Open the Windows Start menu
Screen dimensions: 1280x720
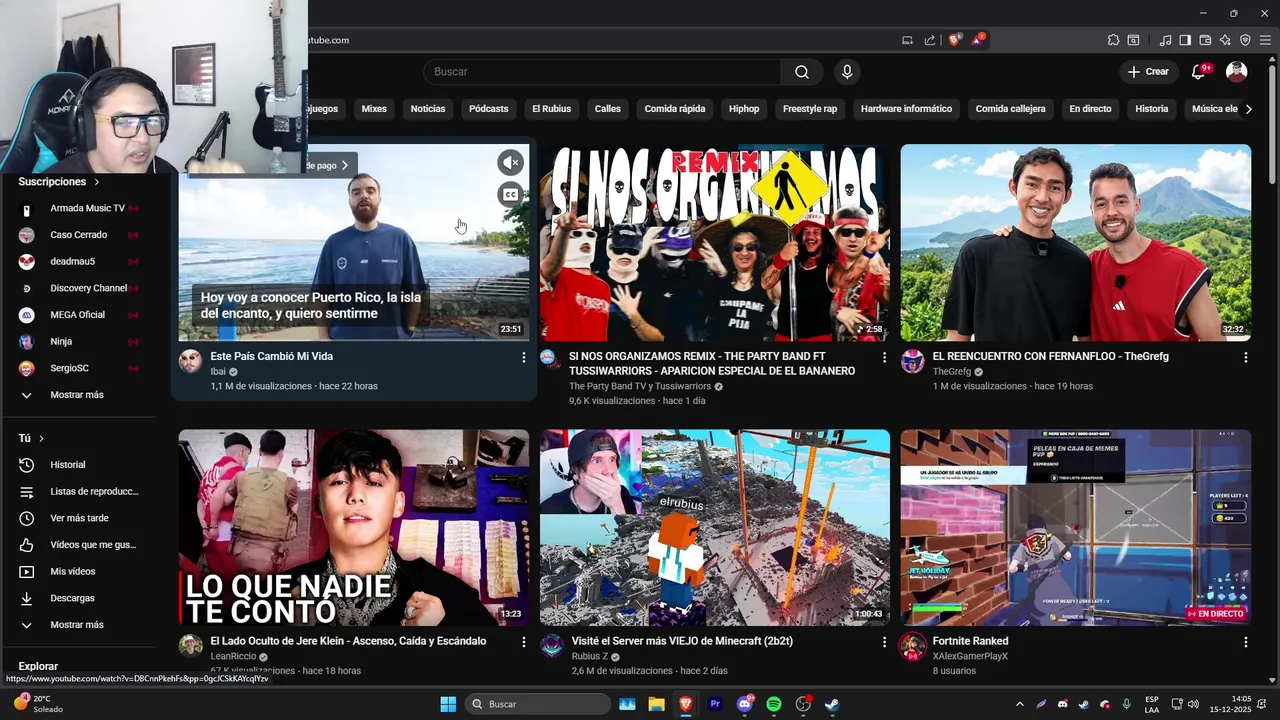click(x=448, y=704)
